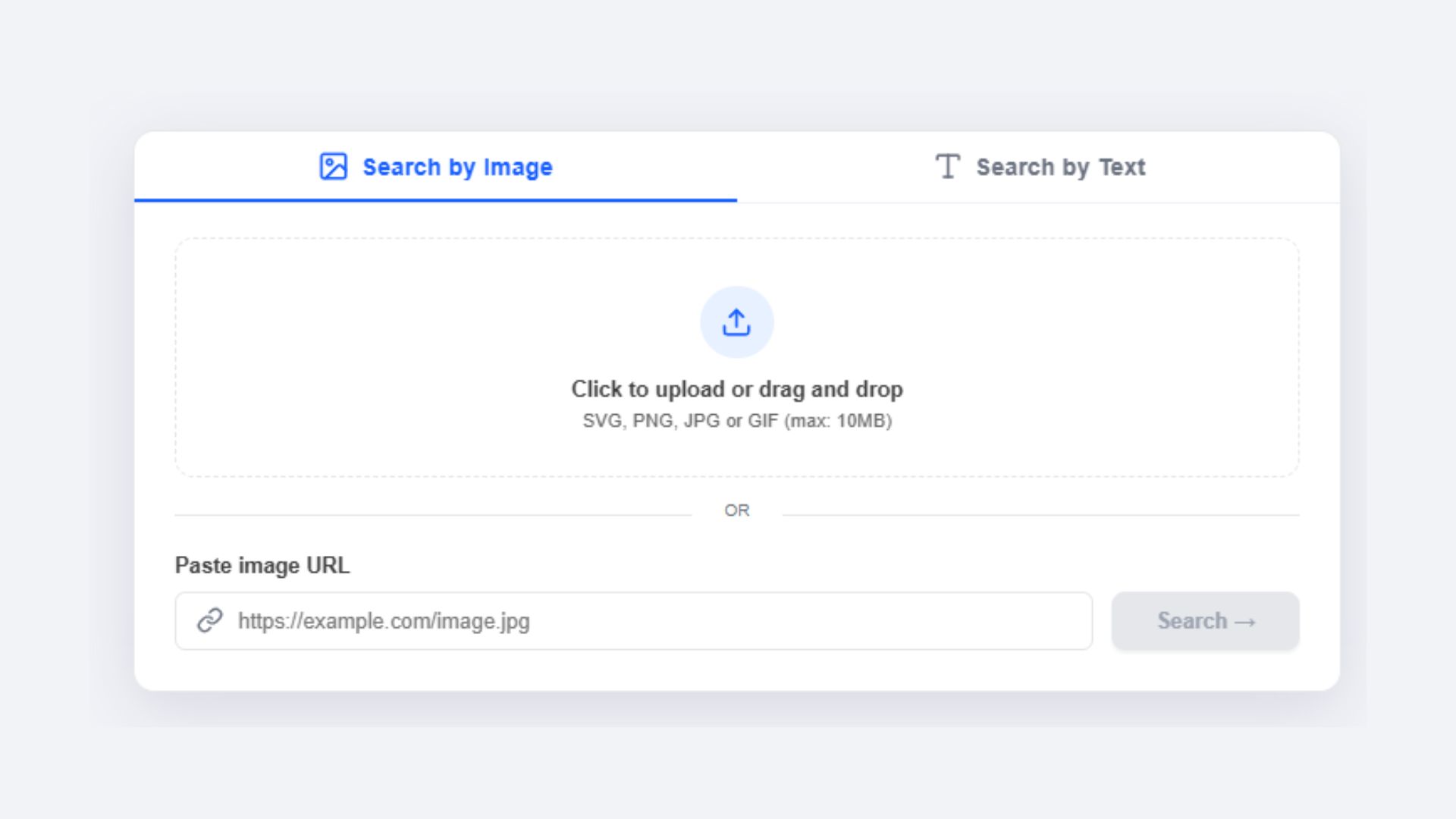
Task: Click the dashed upload drop zone area
Action: pos(379,356)
